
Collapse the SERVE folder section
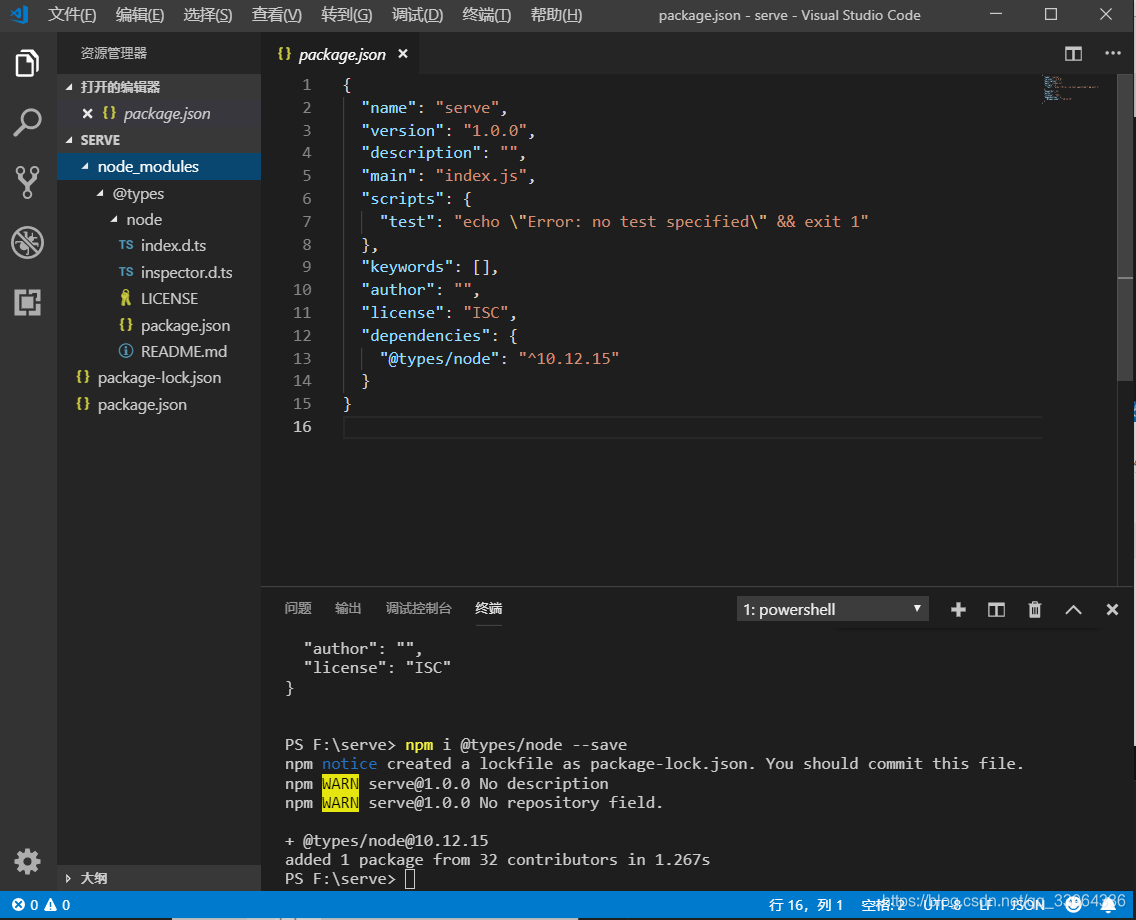69,140
